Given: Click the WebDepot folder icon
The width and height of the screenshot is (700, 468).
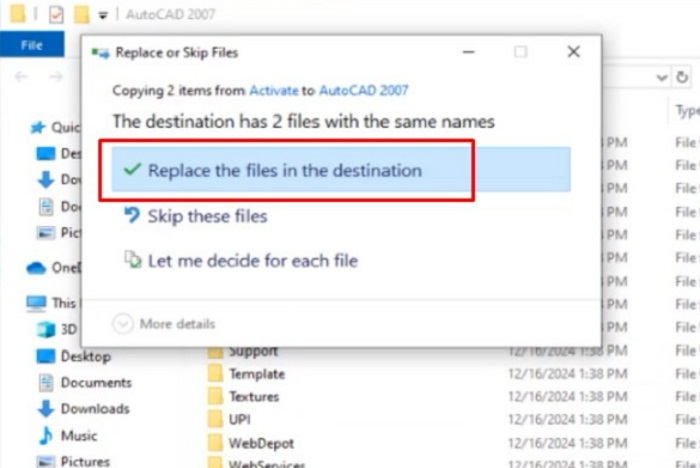Looking at the screenshot, I should [216, 443].
